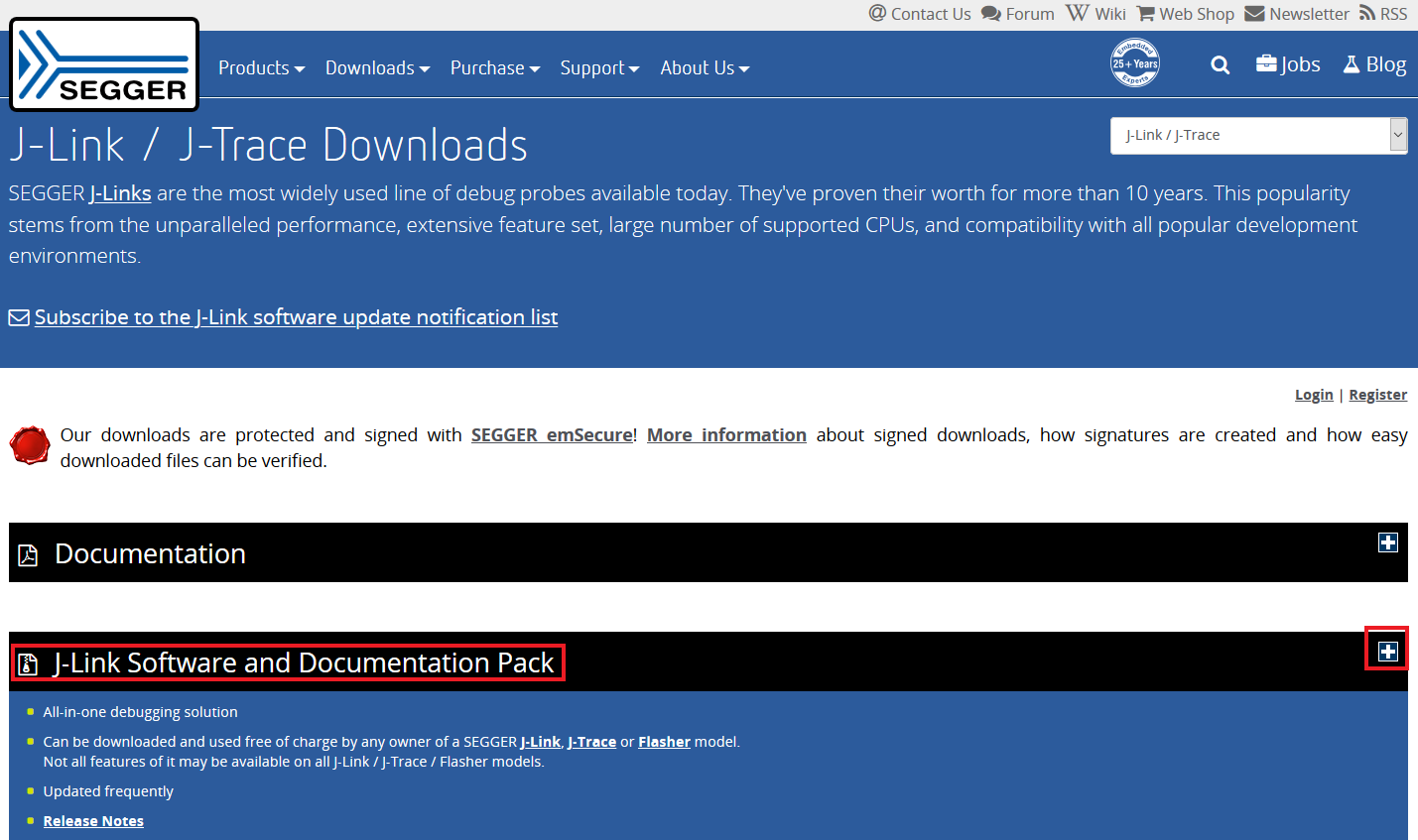Open the About Us menu
Screen dimensions: 1418x840
(705, 68)
